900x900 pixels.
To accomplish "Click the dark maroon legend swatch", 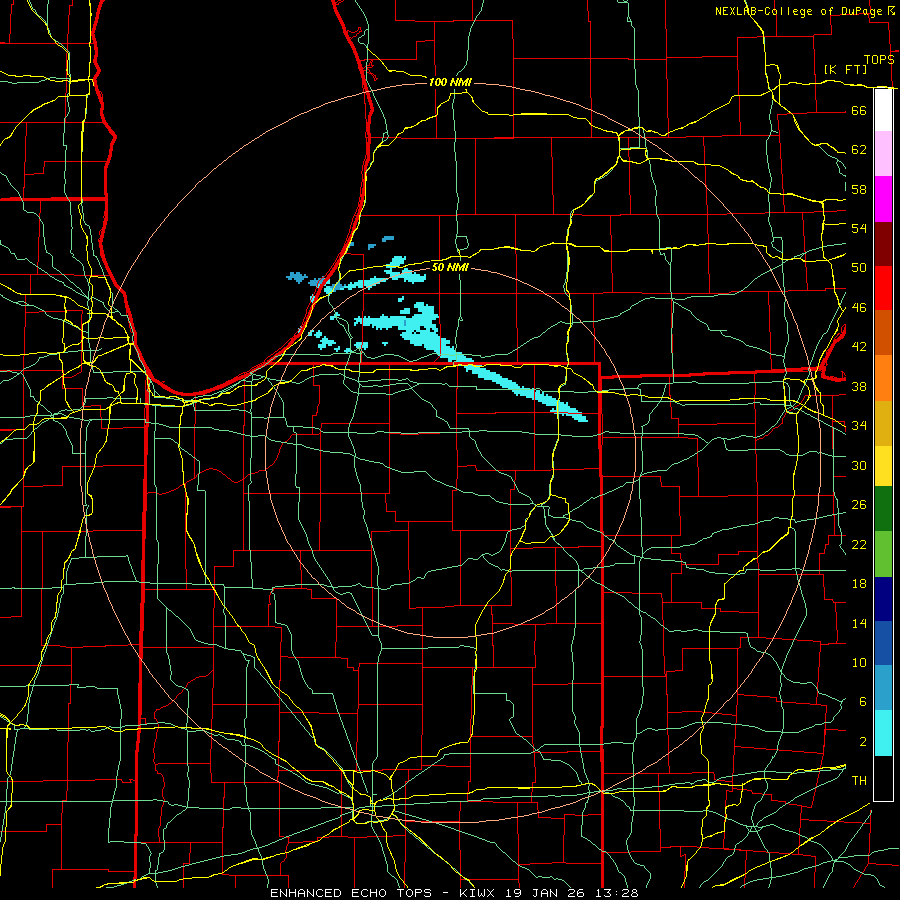I will coord(883,244).
